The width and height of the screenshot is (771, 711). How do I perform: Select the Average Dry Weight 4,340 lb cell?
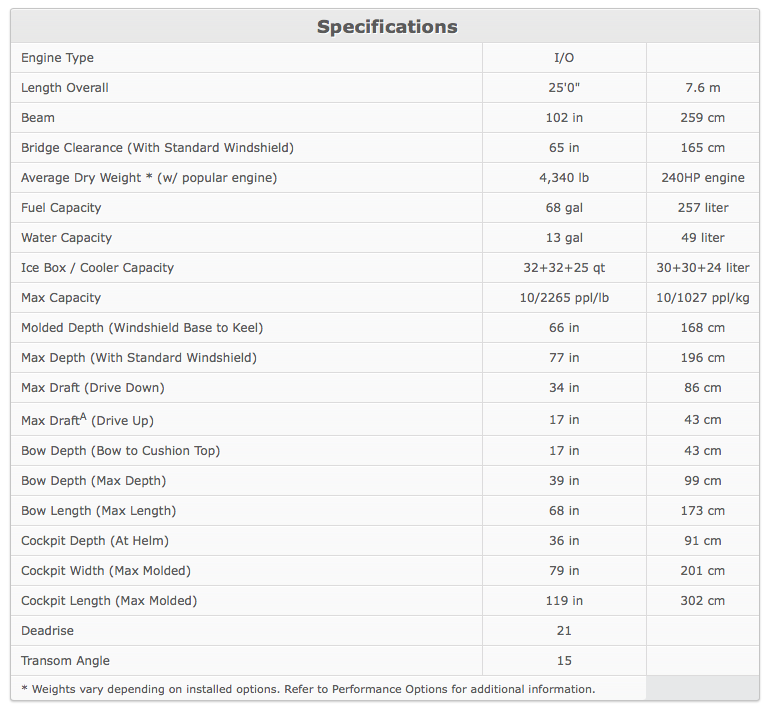pos(564,178)
